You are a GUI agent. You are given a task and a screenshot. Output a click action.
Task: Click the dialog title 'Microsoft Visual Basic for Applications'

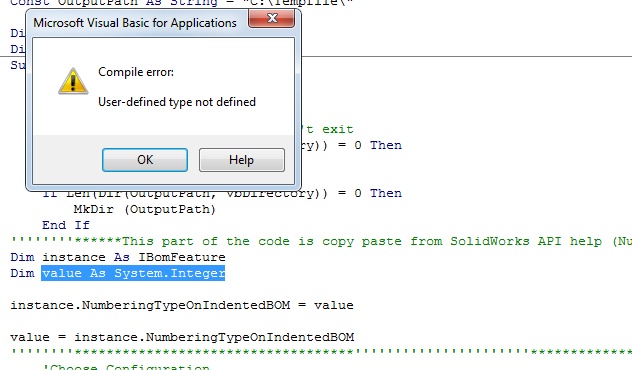point(135,23)
